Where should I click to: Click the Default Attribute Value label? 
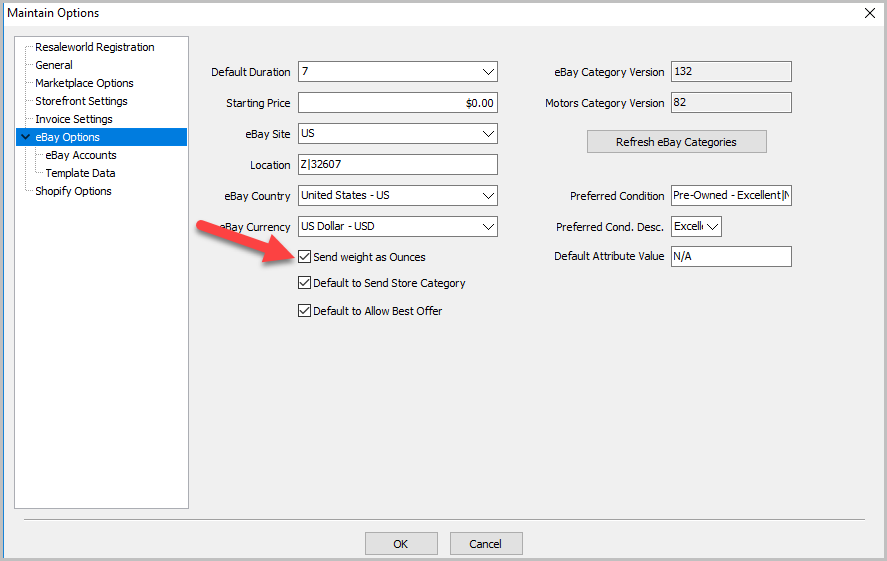609,256
